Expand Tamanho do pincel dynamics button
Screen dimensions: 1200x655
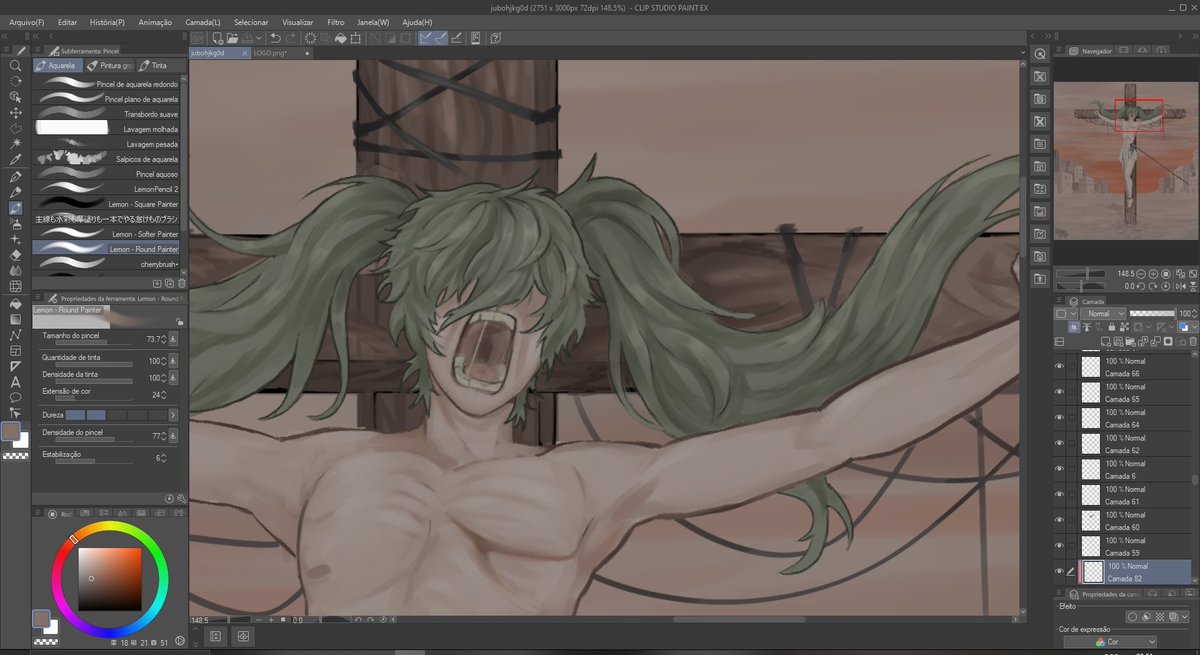(x=173, y=339)
